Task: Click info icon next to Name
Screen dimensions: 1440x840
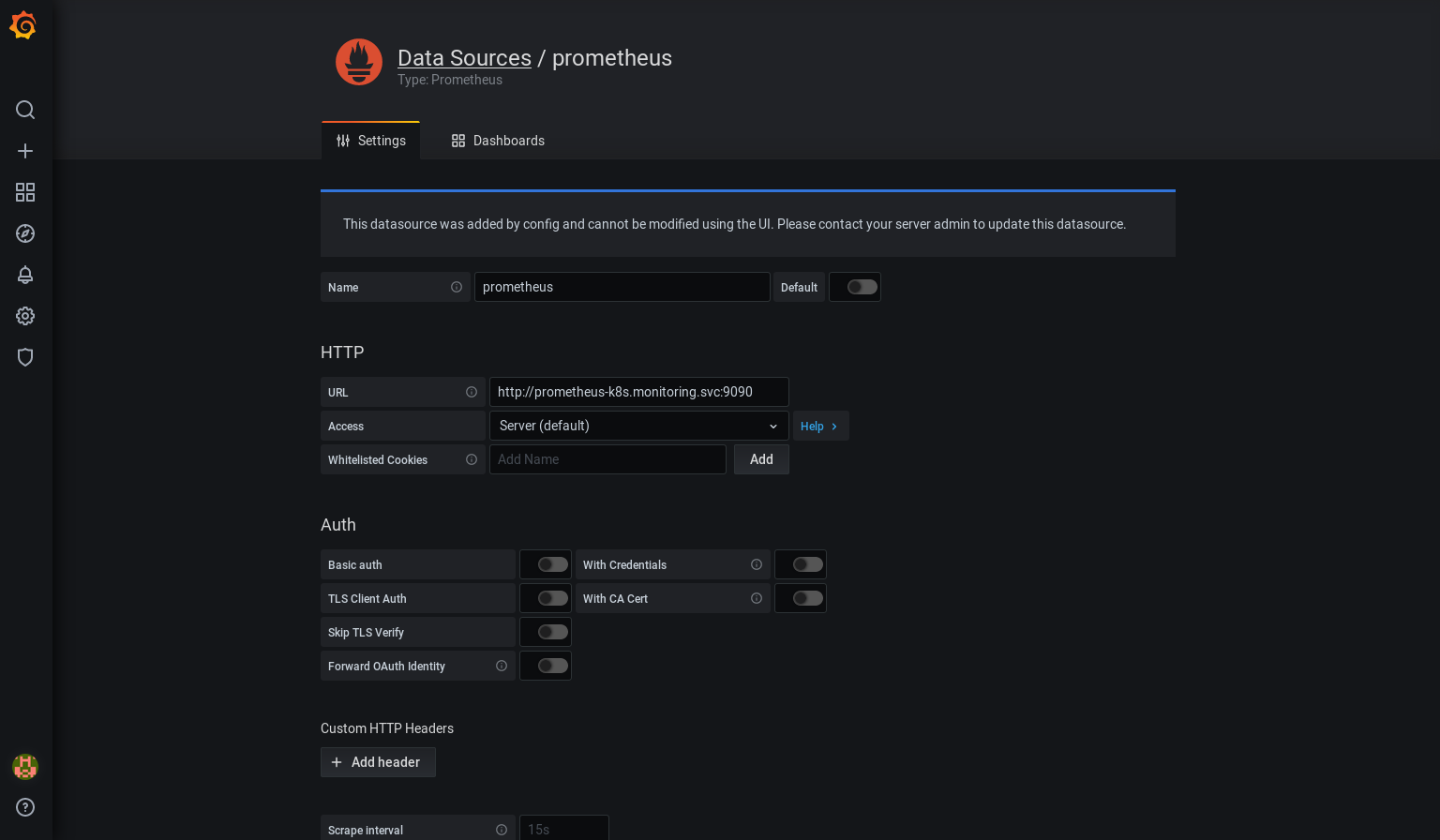Action: [x=457, y=287]
